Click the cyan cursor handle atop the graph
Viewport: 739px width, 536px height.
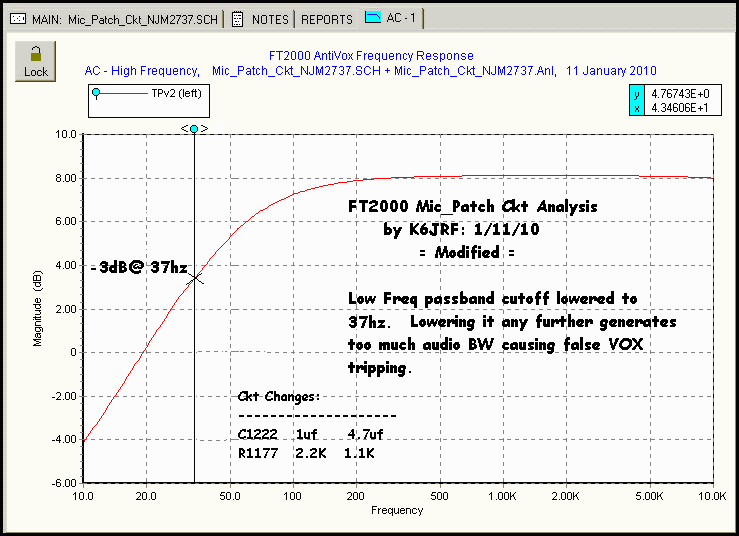coord(194,128)
